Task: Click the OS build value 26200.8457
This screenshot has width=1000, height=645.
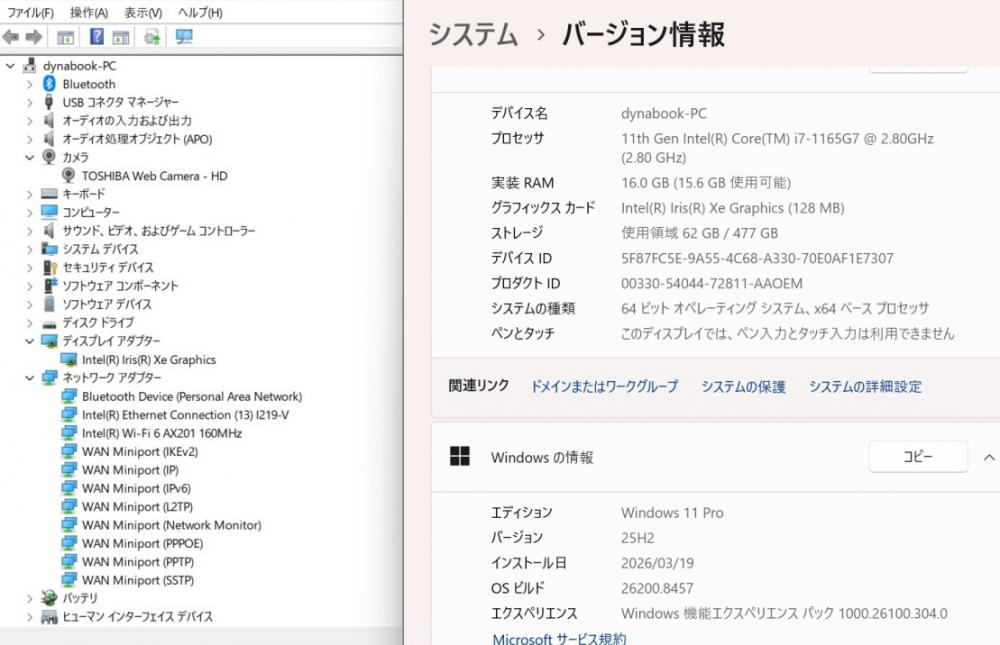Action: [x=657, y=588]
